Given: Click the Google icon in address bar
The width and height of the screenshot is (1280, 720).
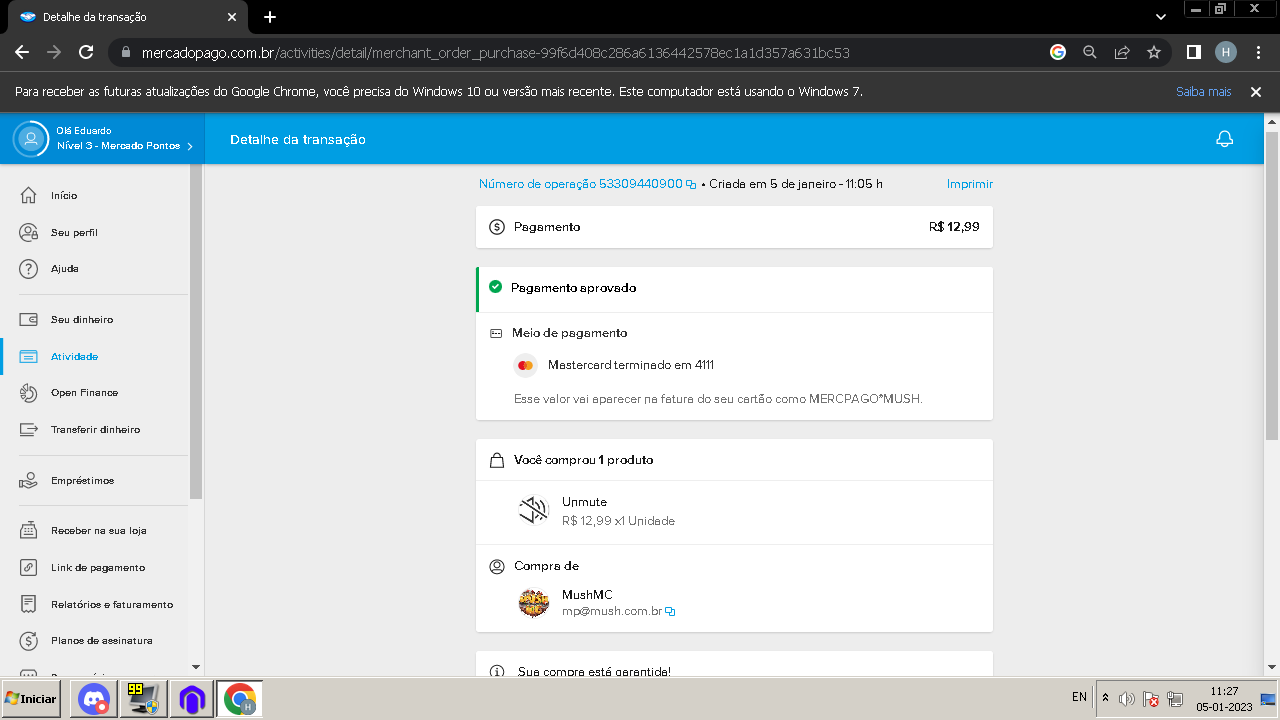Looking at the screenshot, I should [x=1058, y=52].
